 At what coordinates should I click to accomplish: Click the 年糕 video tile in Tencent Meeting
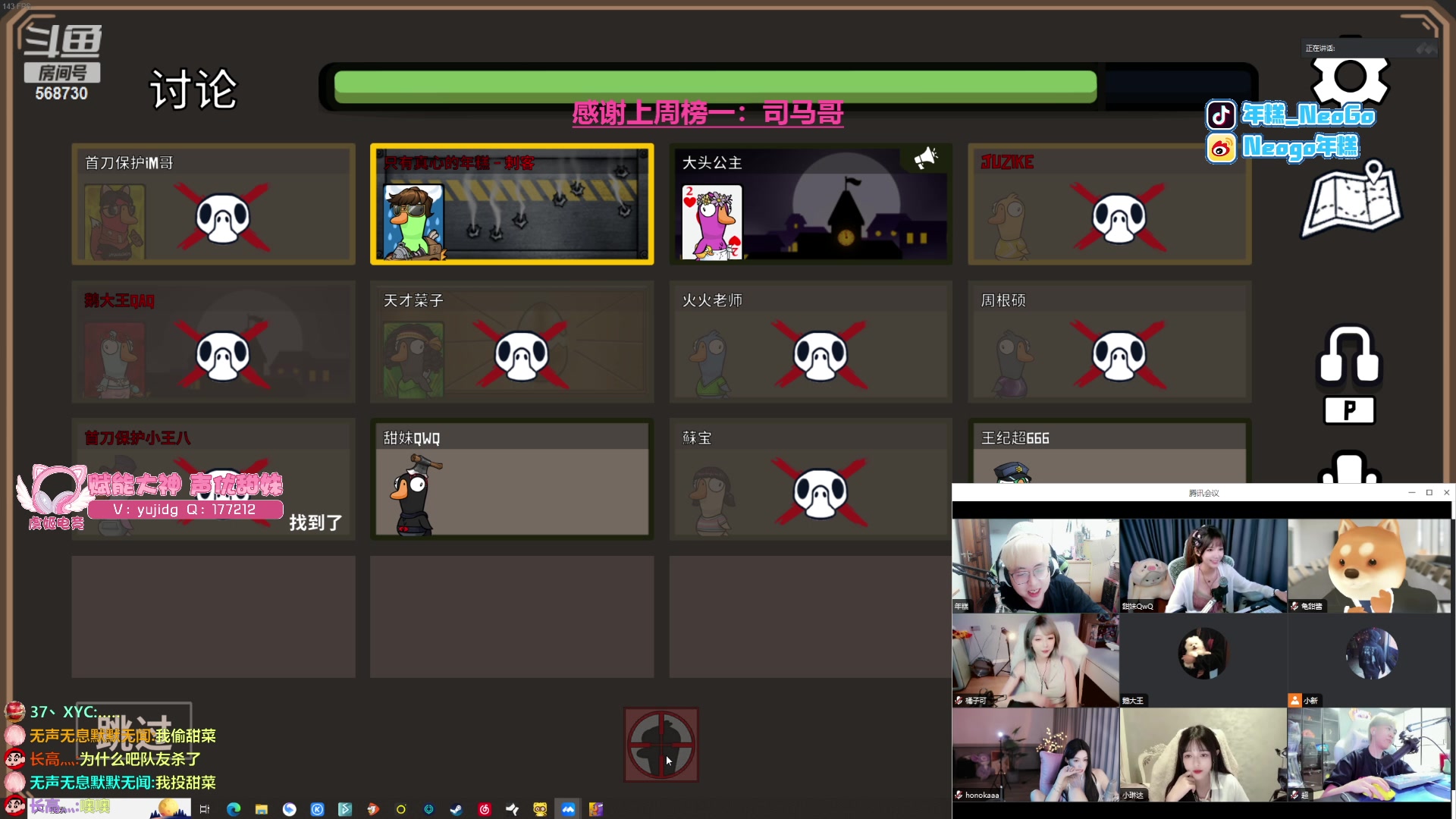point(1035,566)
